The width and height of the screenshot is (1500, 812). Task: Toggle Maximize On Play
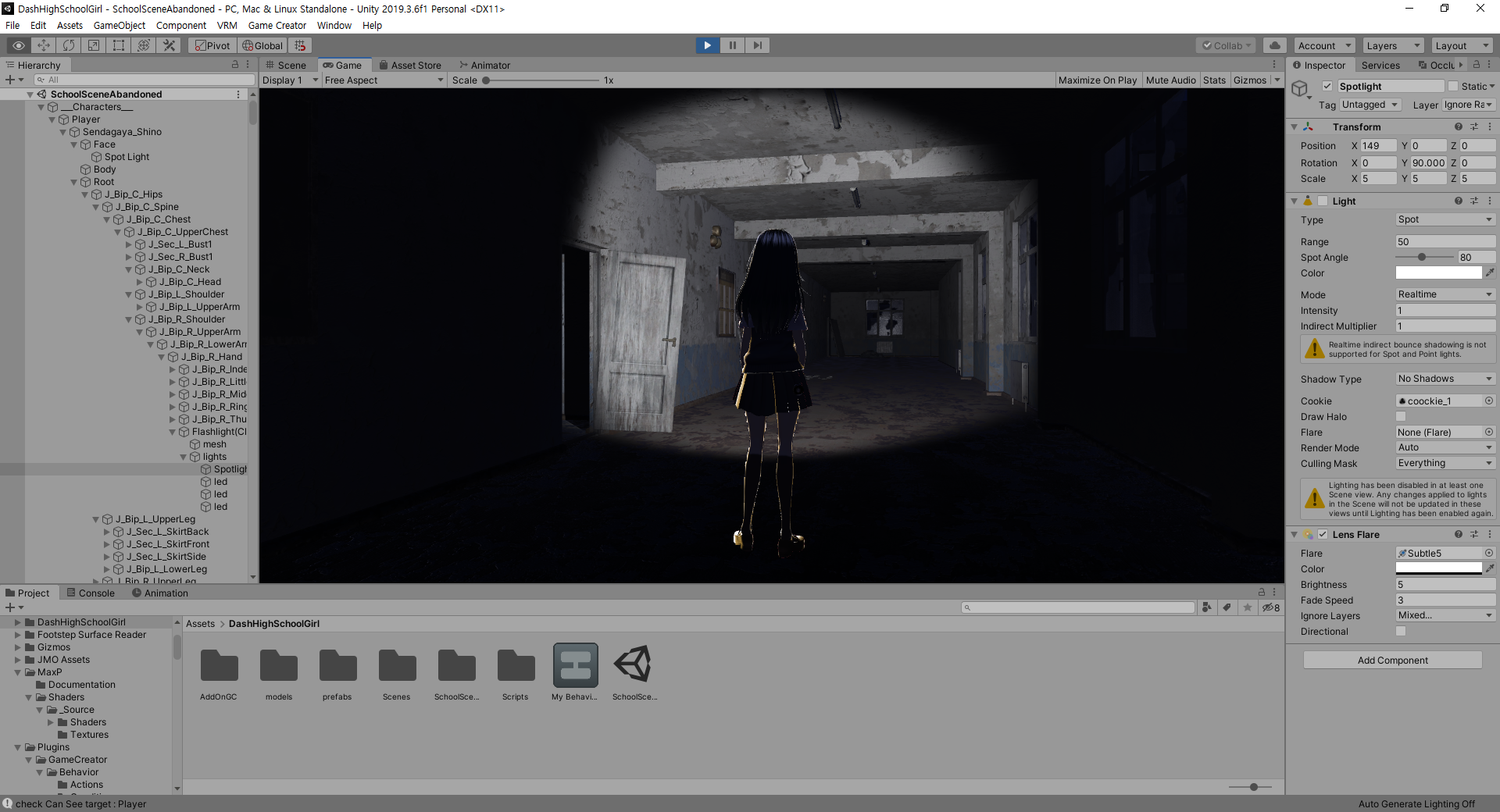click(1098, 80)
